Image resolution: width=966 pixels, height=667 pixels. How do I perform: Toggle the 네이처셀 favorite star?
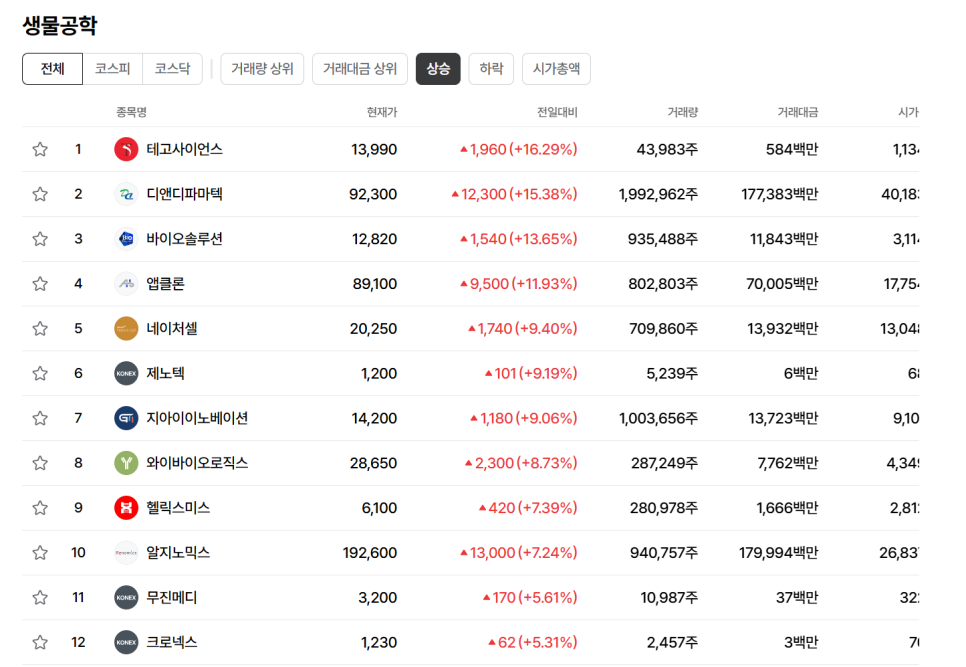pyautogui.click(x=40, y=328)
